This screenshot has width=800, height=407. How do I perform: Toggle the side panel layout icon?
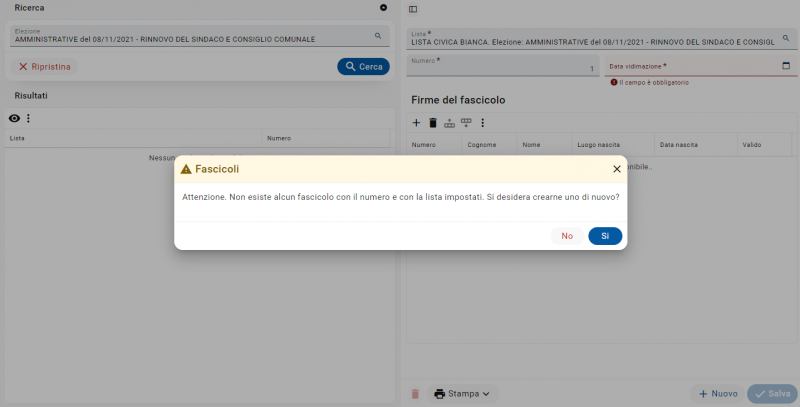pyautogui.click(x=413, y=9)
